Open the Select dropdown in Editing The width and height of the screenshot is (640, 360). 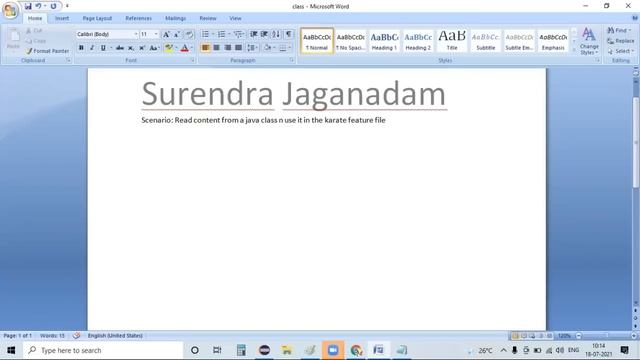coord(621,51)
